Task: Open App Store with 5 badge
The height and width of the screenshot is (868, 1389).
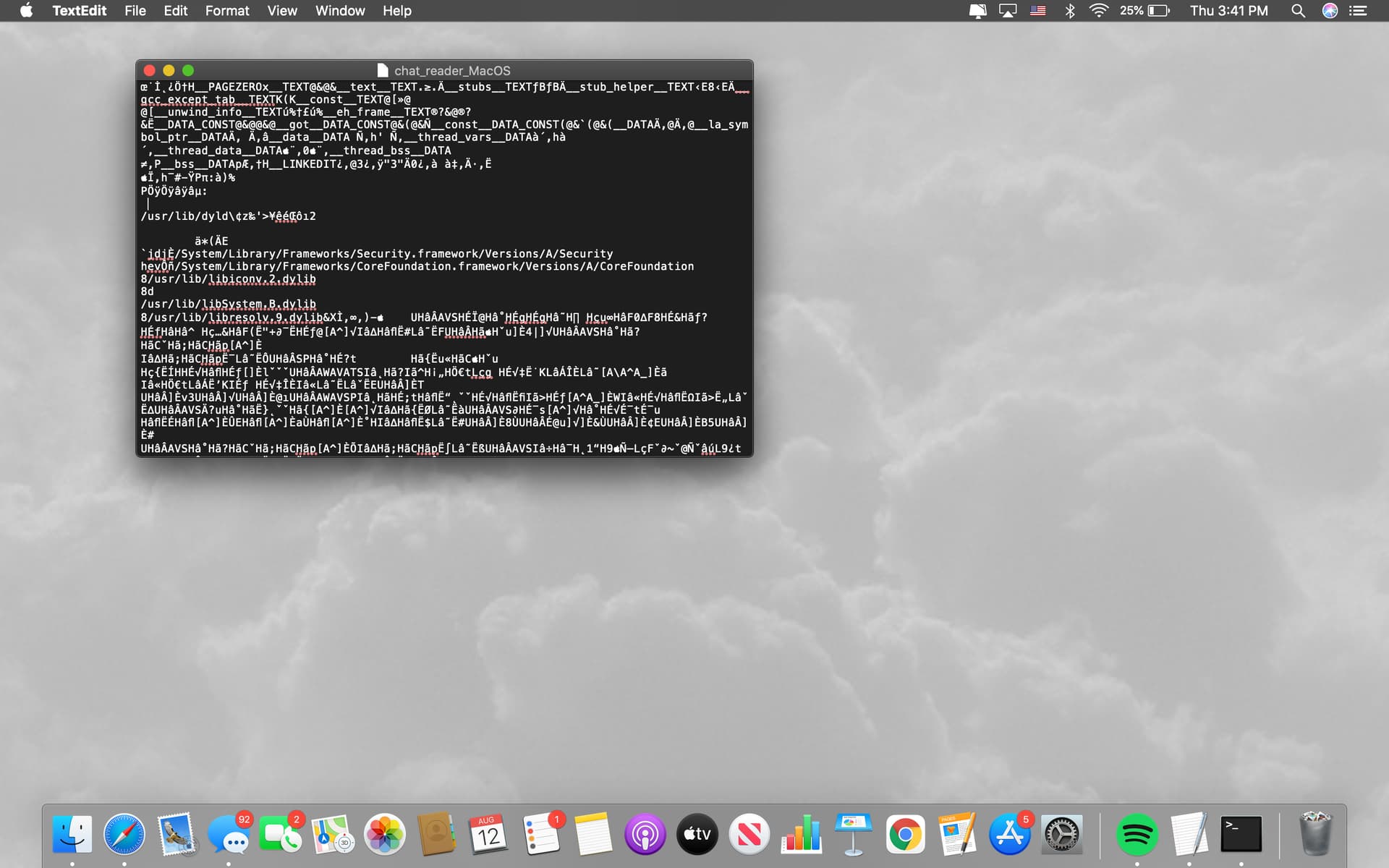Action: (1010, 834)
